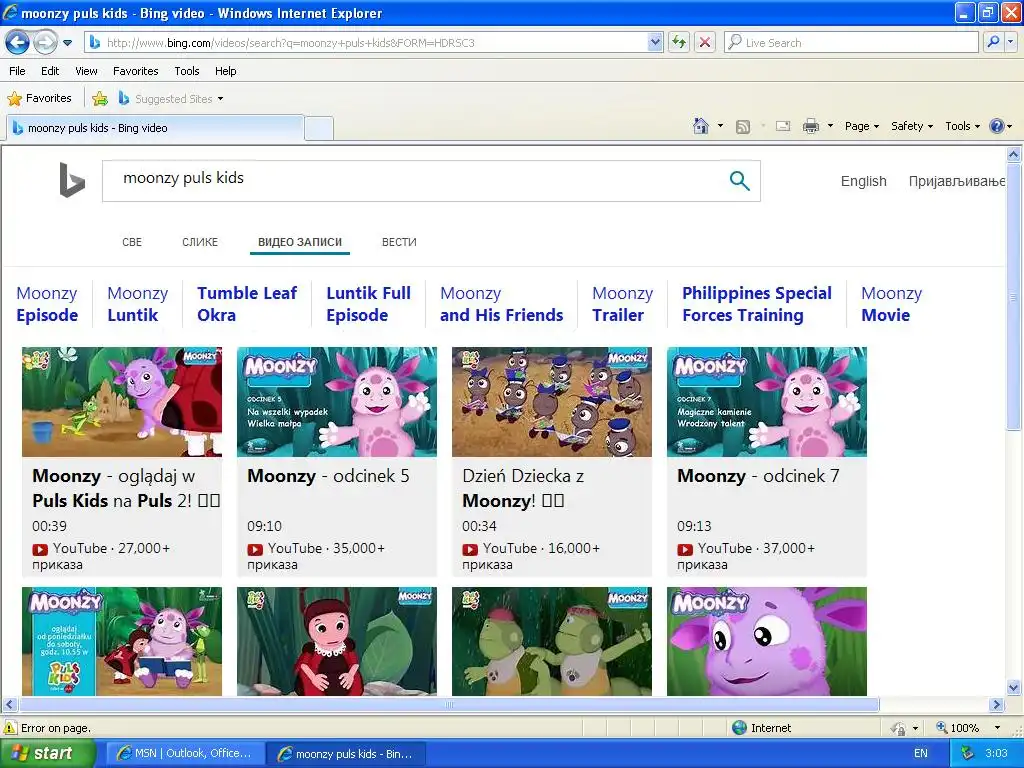Expand the address bar URL dropdown
Screen dimensions: 1024x768
pos(655,42)
